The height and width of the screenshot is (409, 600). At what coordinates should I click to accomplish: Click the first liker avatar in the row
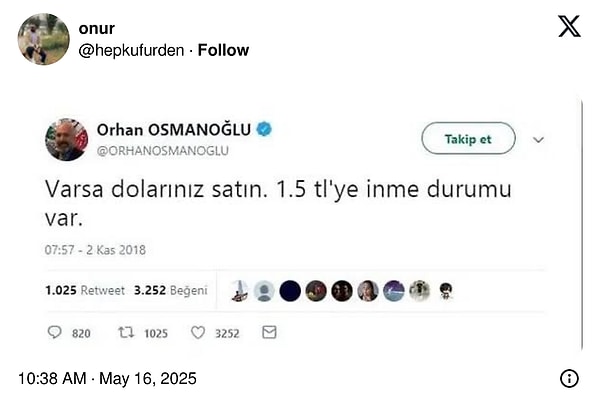239,290
